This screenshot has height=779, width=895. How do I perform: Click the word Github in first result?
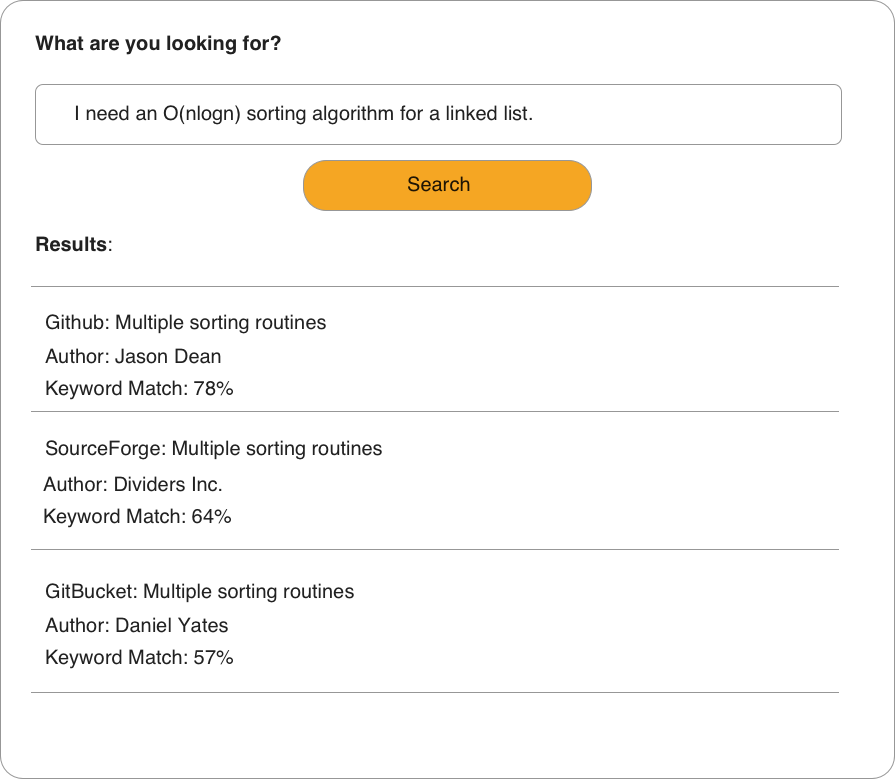pyautogui.click(x=77, y=323)
